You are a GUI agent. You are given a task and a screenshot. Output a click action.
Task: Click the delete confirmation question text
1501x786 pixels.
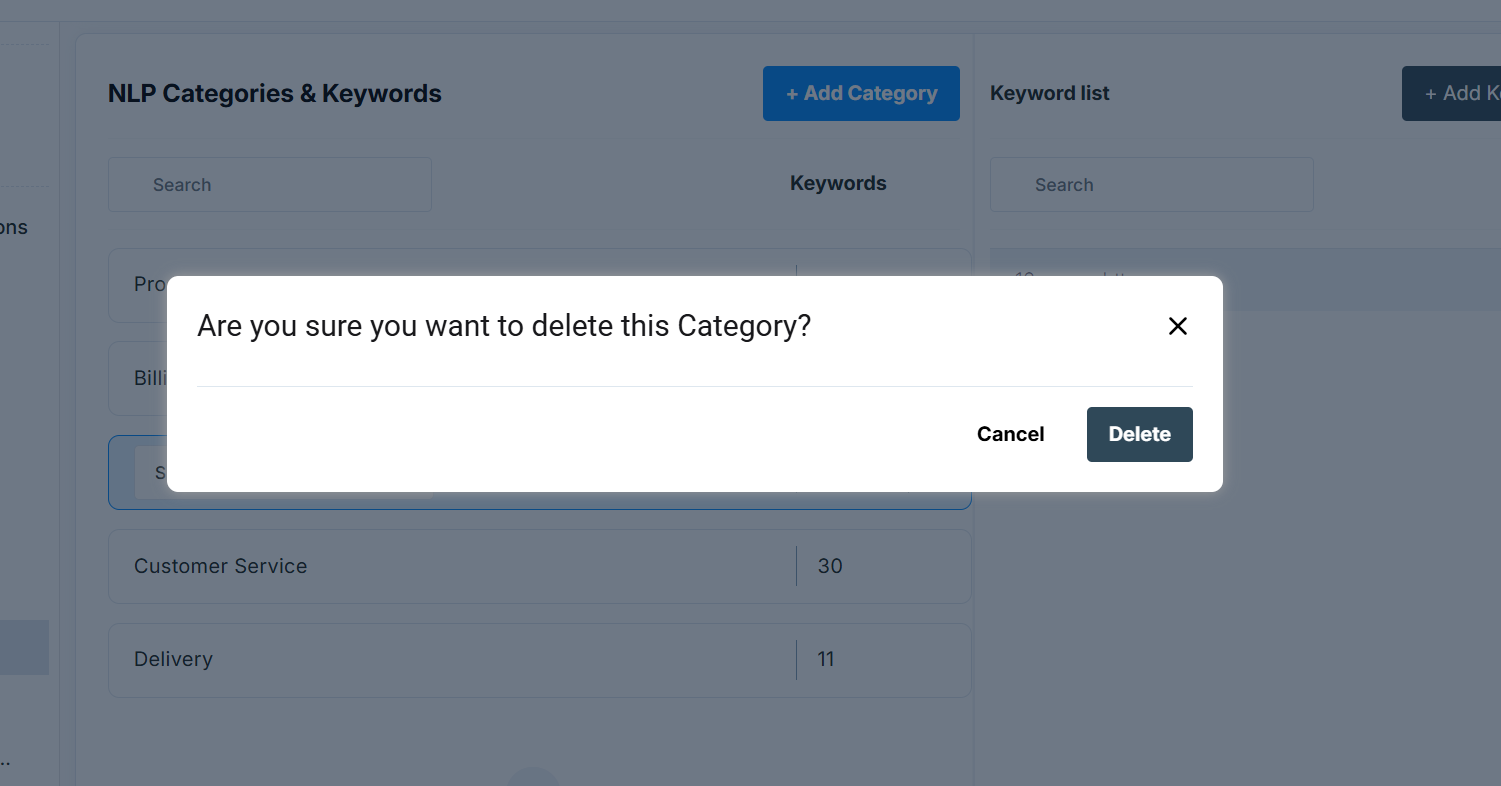(504, 326)
